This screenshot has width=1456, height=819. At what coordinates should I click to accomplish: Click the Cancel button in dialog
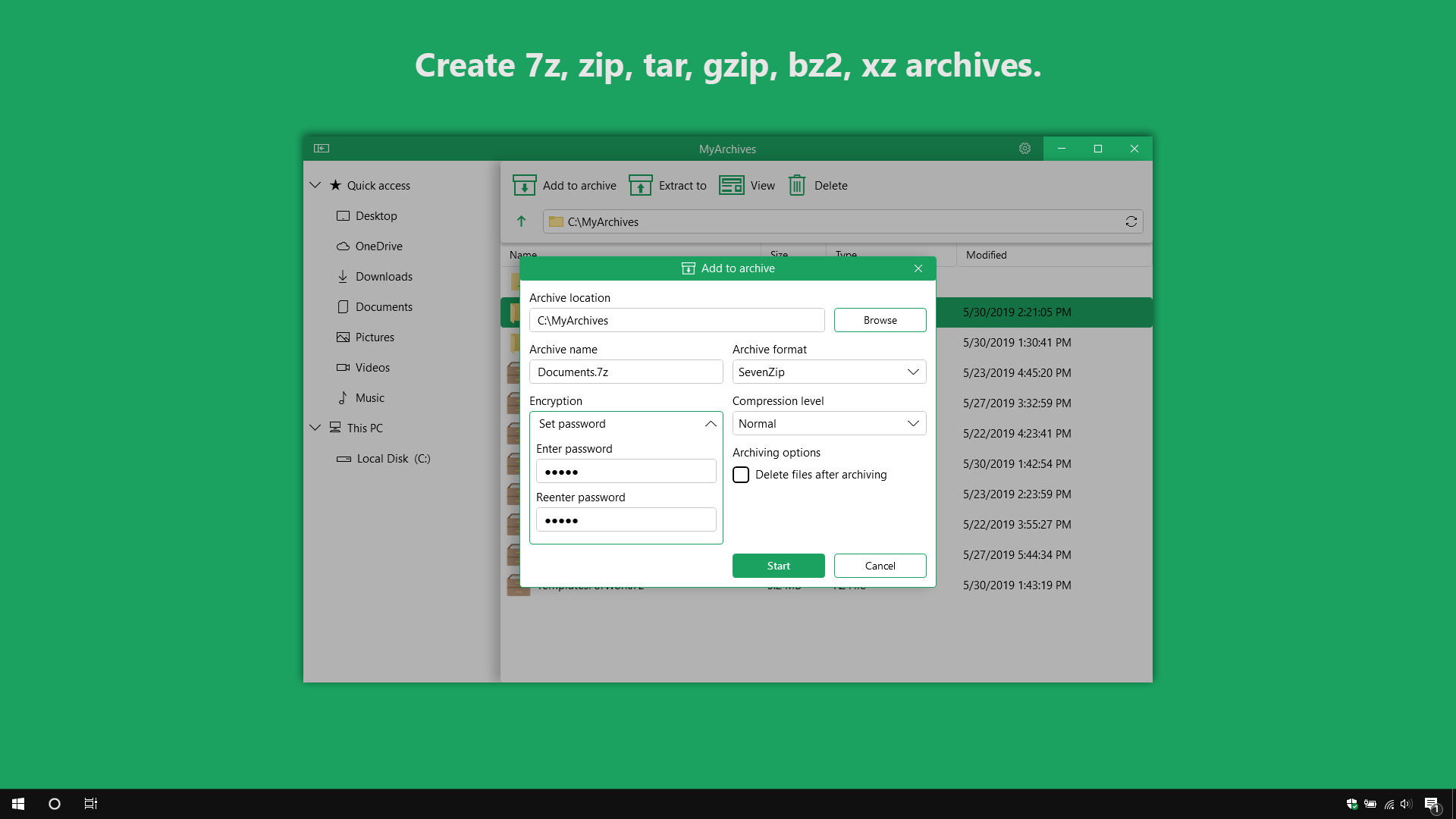pyautogui.click(x=880, y=565)
